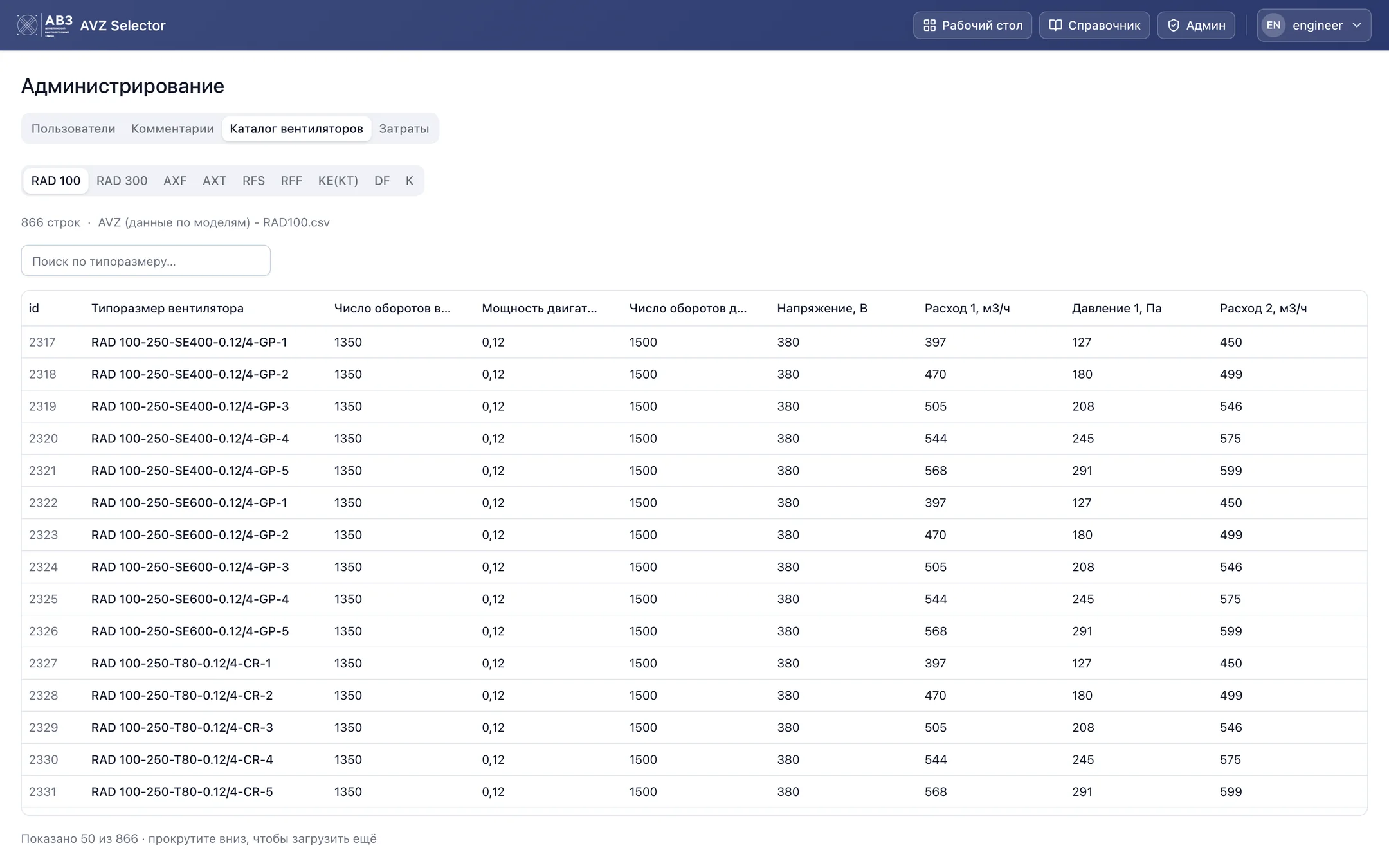Click row RAD 100-250-T80-0.12/4-CR-1
The width and height of the screenshot is (1389, 868).
click(x=694, y=664)
